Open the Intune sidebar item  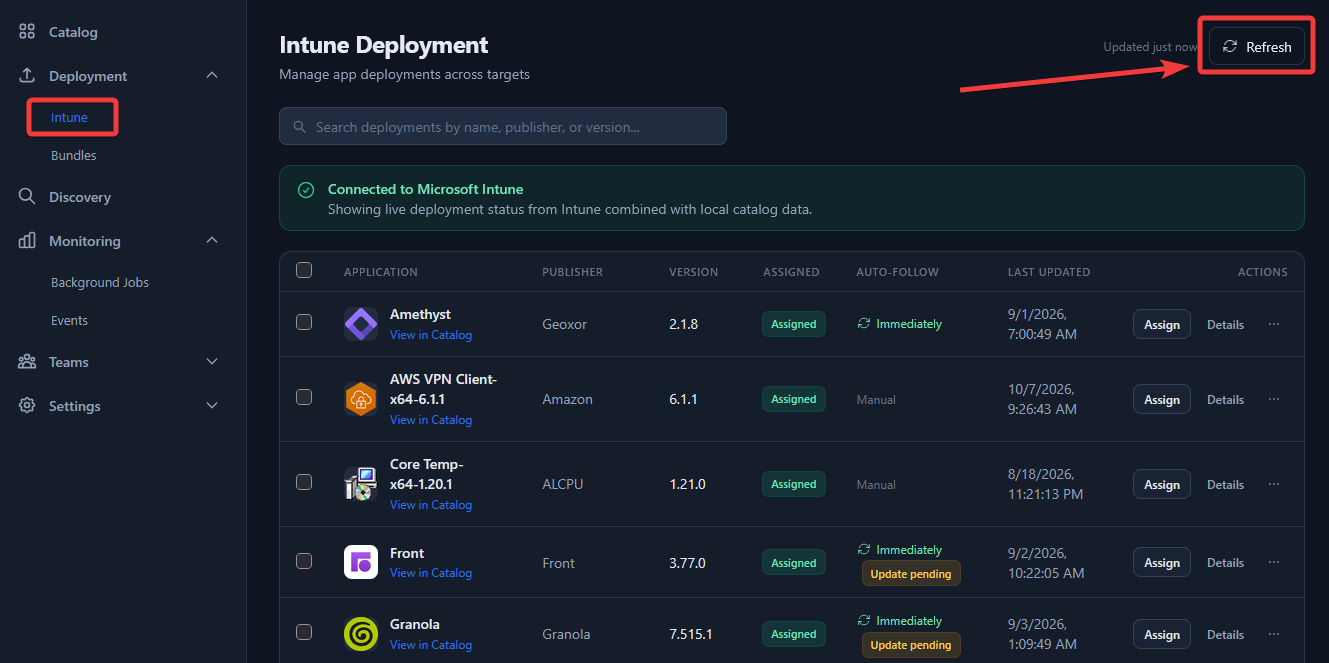pyautogui.click(x=70, y=117)
